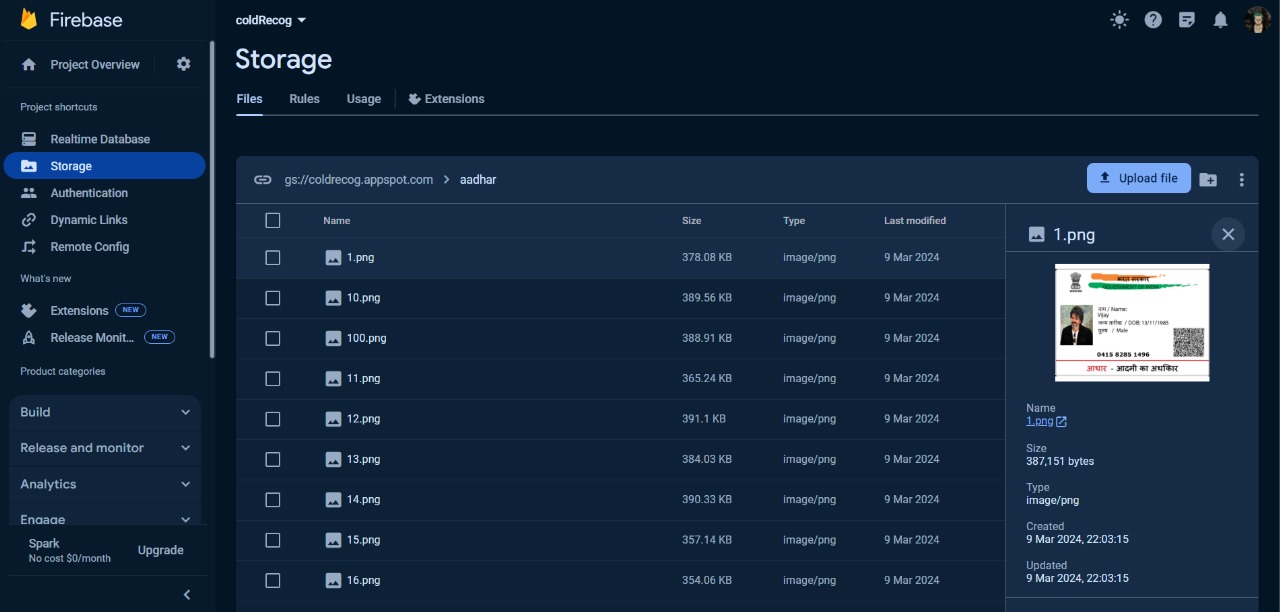
Task: Open project settings gear icon
Action: [x=183, y=64]
